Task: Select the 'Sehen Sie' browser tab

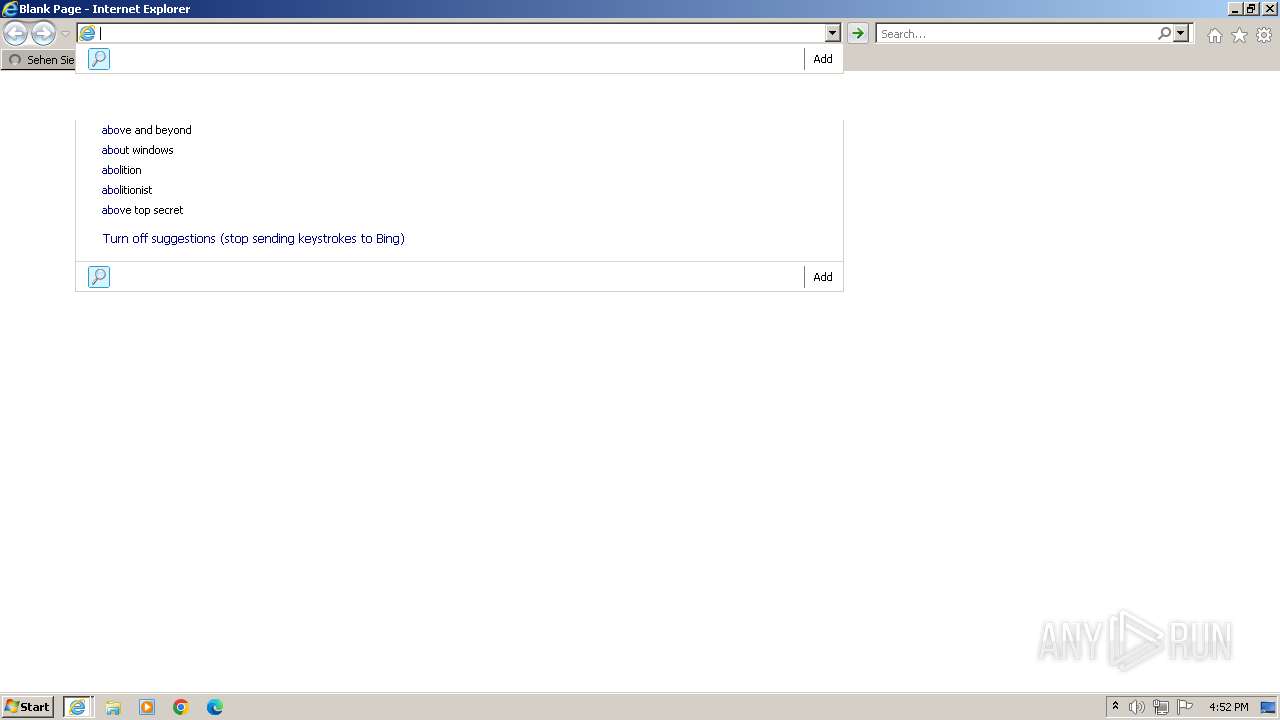Action: (40, 60)
